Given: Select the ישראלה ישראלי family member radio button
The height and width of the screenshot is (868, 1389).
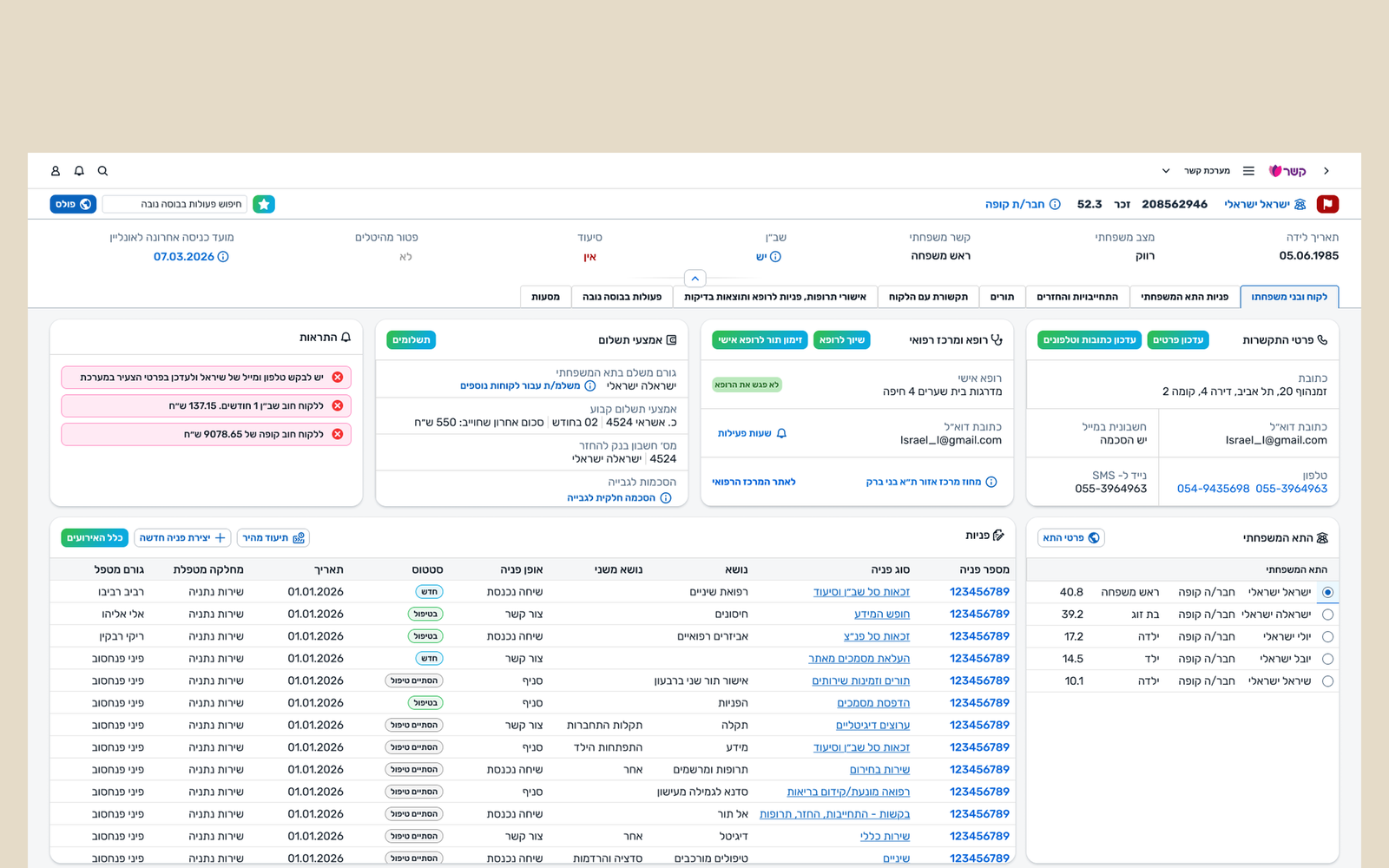Looking at the screenshot, I should [1327, 615].
